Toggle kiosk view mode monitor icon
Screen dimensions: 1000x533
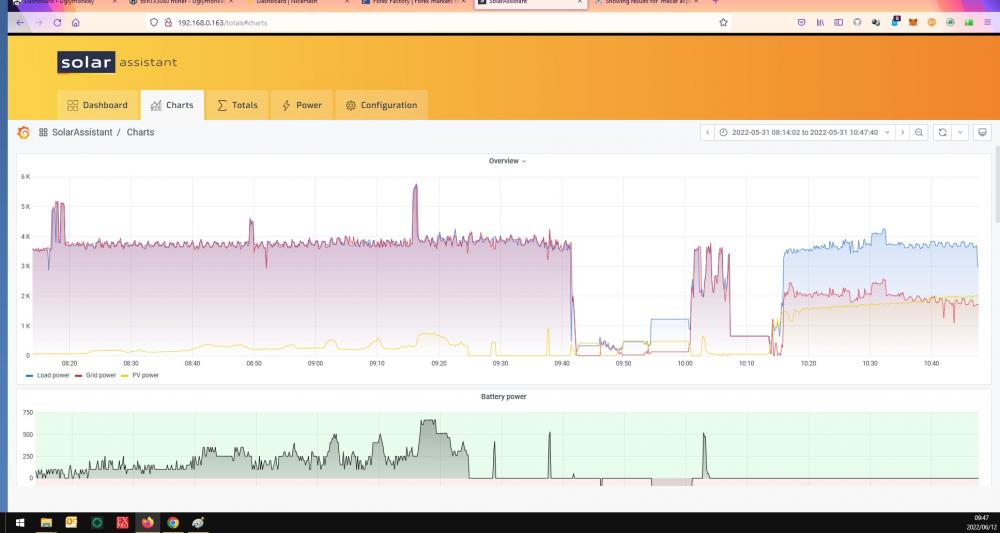click(982, 133)
